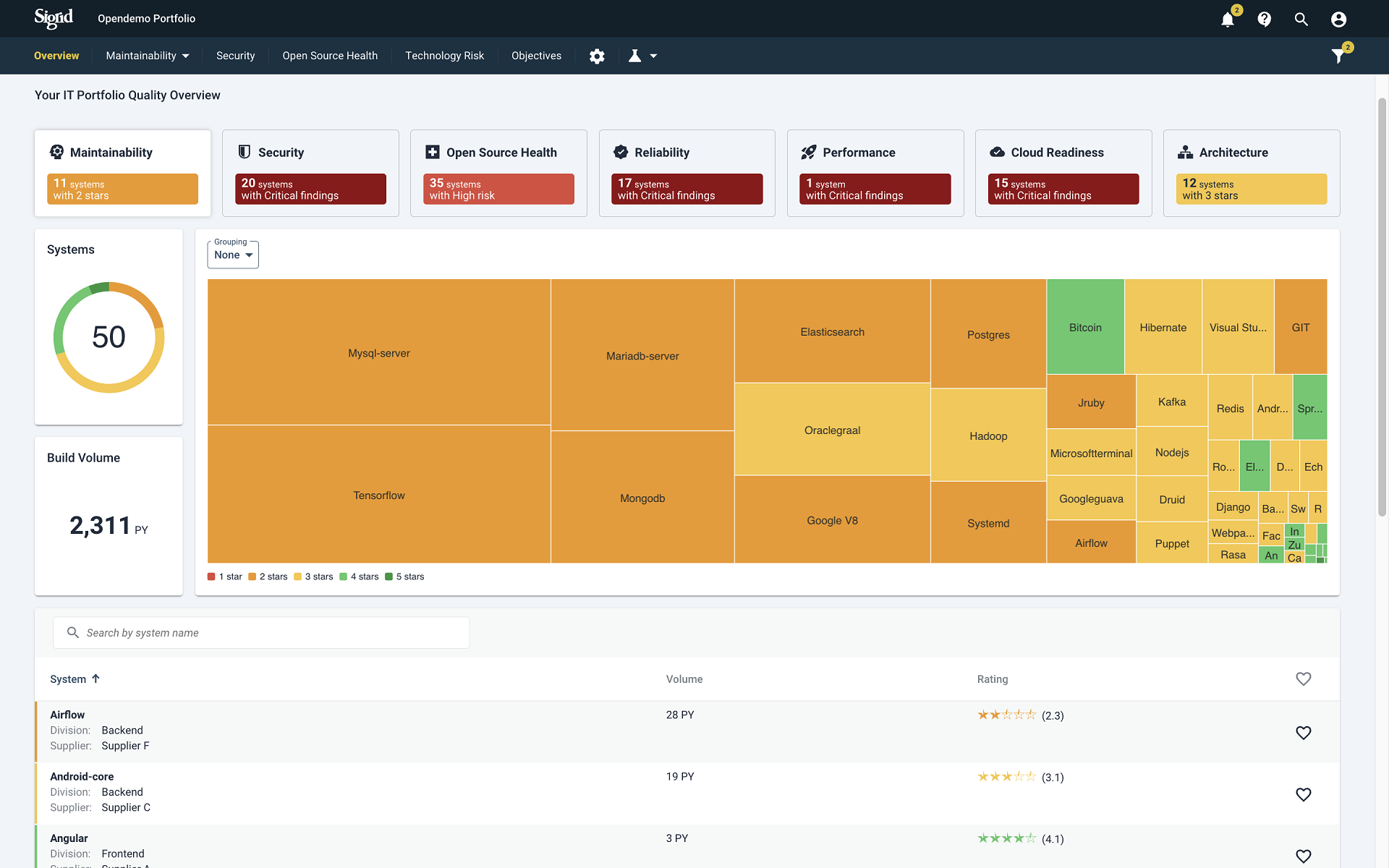1389x868 pixels.
Task: Click the Maintainability card icon
Action: (56, 152)
